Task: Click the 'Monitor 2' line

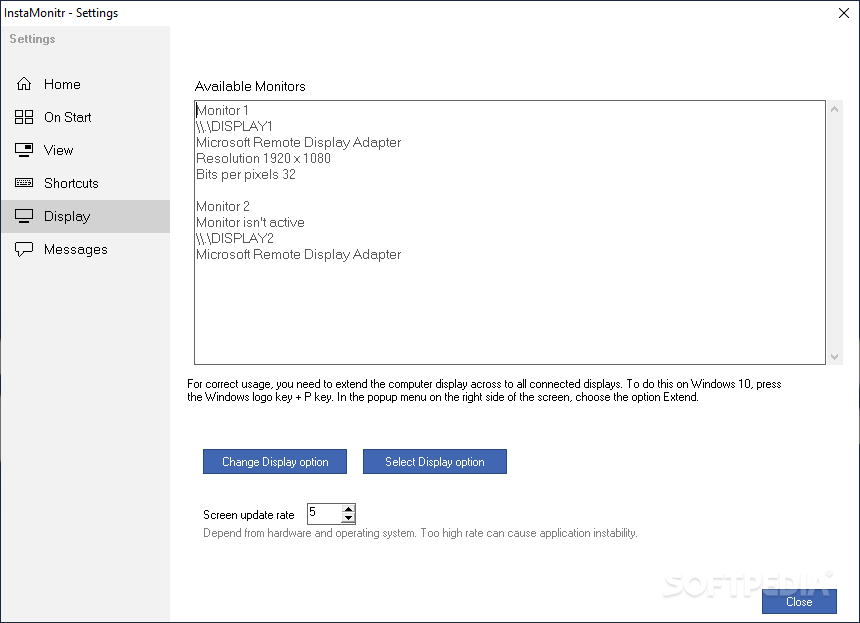Action: (223, 206)
